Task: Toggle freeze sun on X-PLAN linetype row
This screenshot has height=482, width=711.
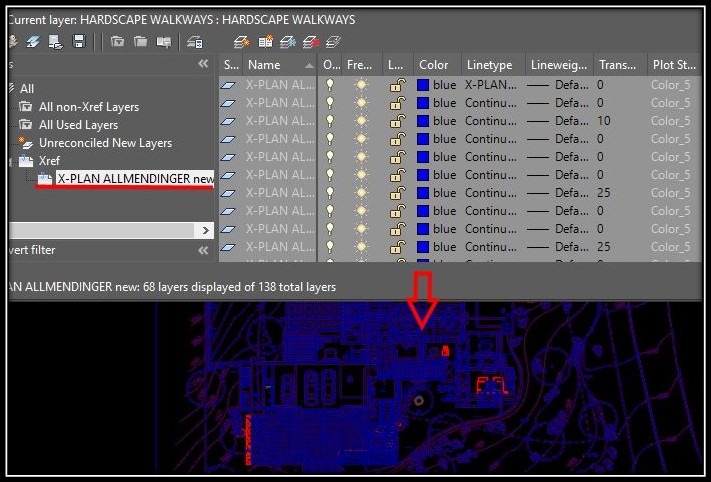Action: pyautogui.click(x=361, y=85)
